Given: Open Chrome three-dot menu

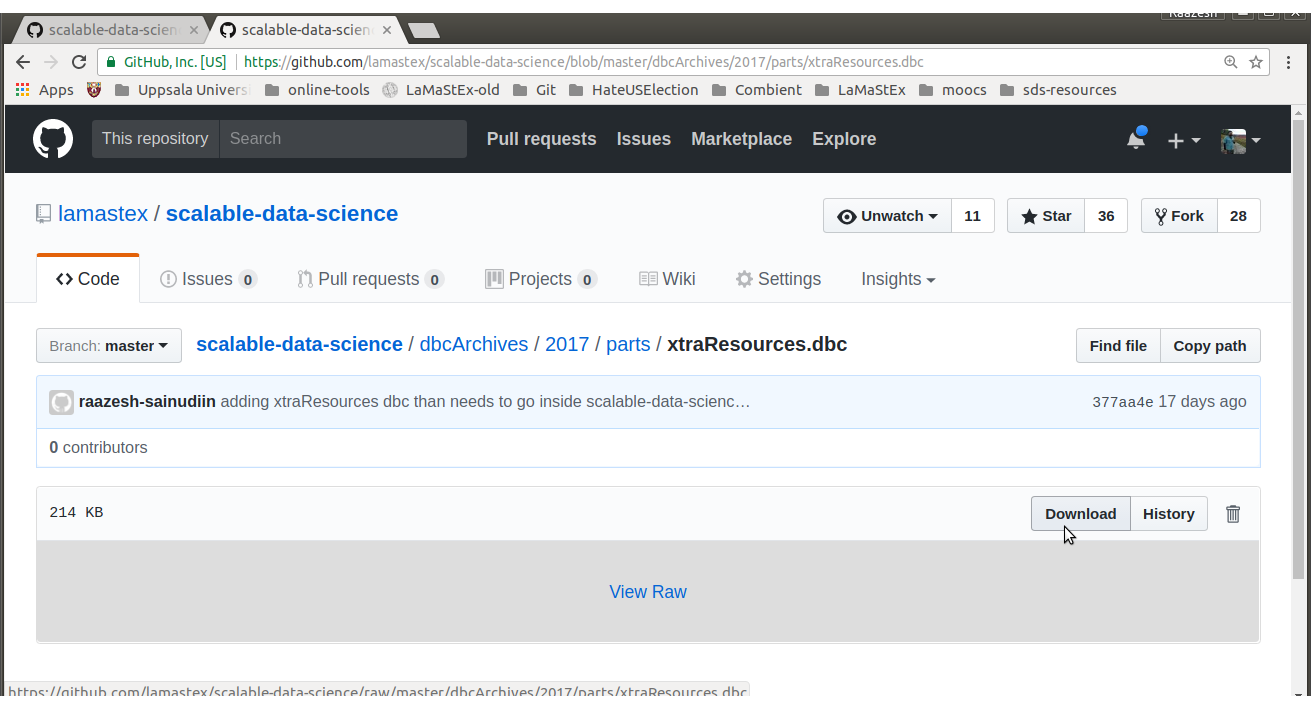Looking at the screenshot, I should [1290, 62].
